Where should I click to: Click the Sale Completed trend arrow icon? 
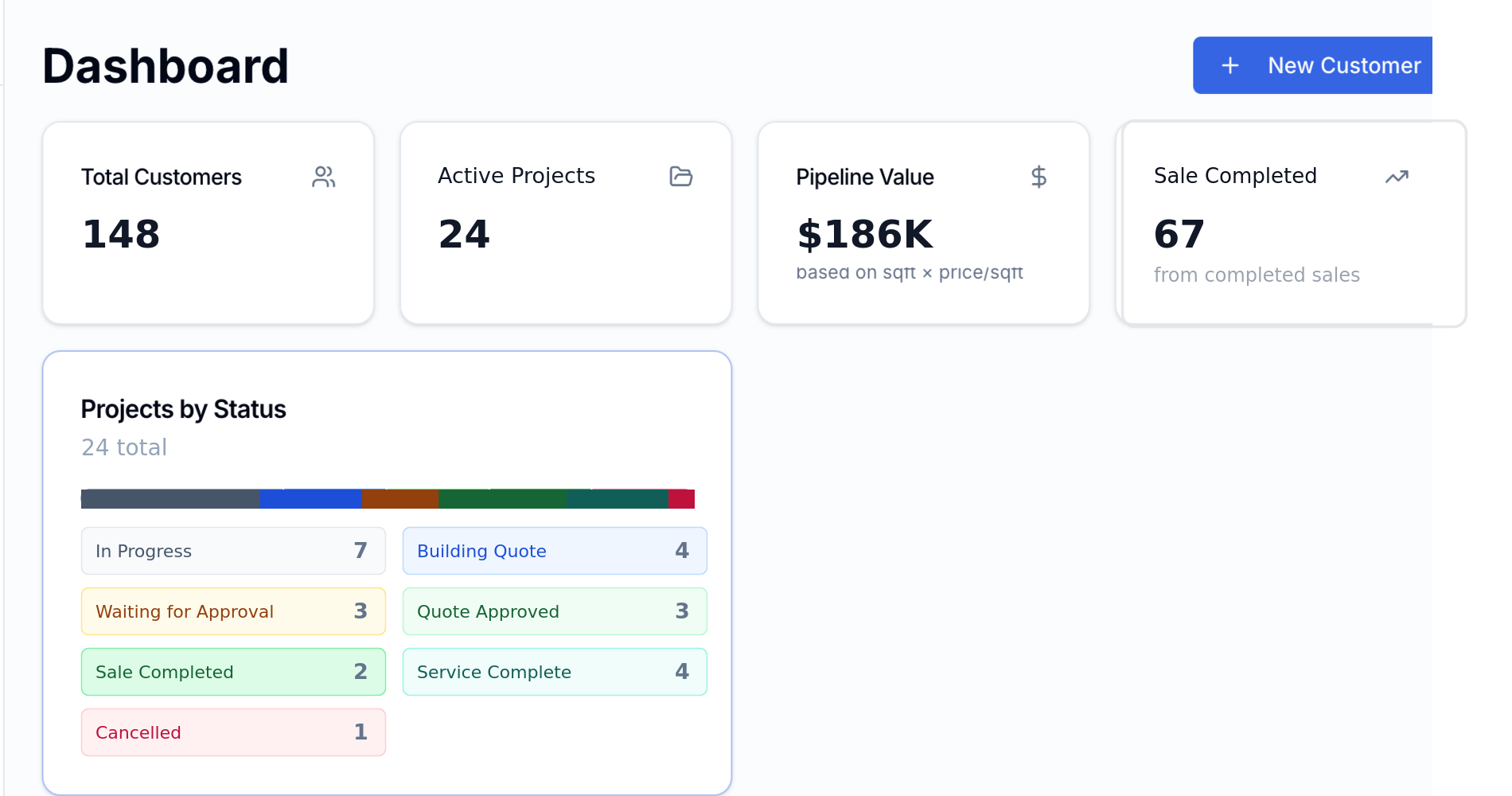[x=1397, y=177]
